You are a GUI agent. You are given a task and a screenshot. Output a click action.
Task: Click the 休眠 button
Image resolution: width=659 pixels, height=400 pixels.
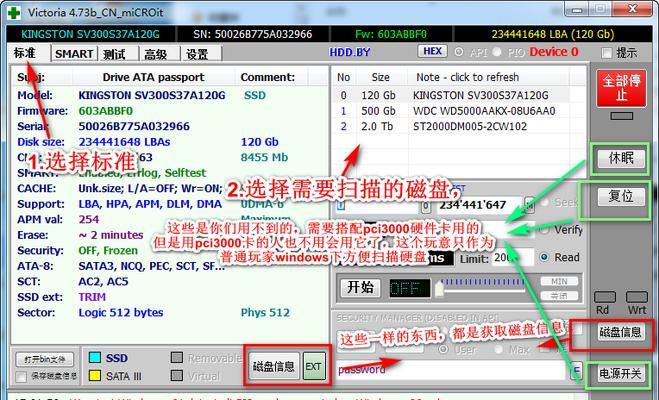pos(621,158)
